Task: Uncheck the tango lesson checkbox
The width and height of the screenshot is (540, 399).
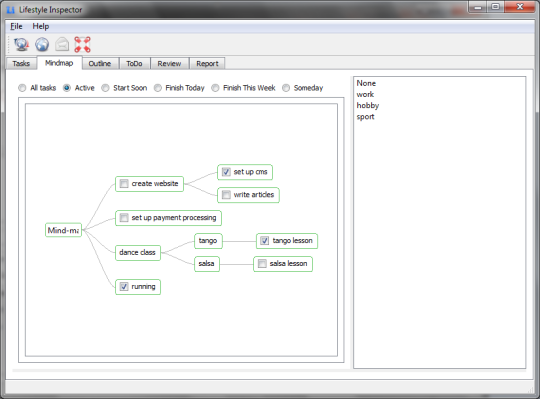Action: tap(264, 241)
